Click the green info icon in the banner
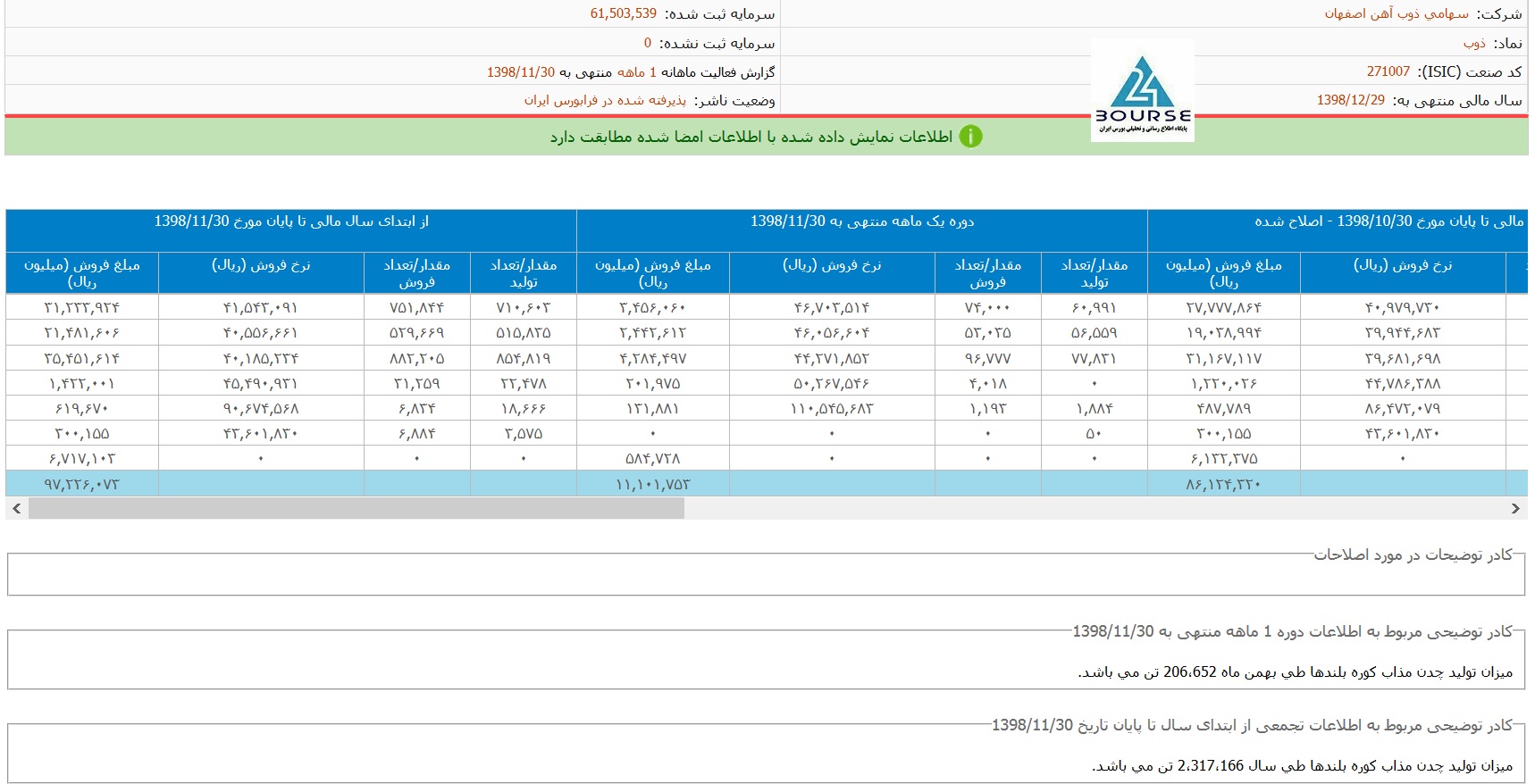 click(x=970, y=137)
